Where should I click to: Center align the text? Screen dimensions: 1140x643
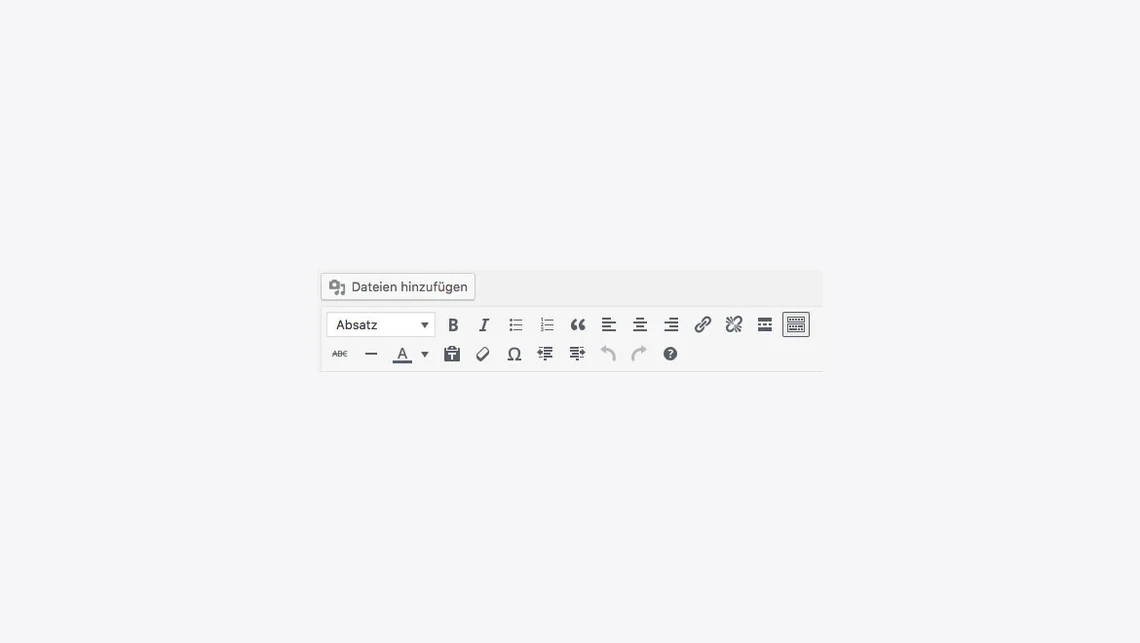coord(640,325)
